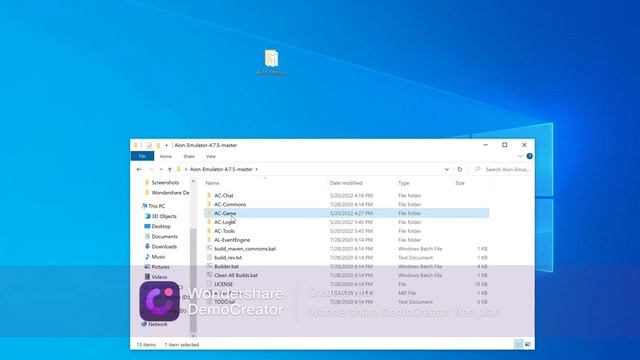The width and height of the screenshot is (640, 360).
Task: Select Network in navigation pane
Action: tap(158, 324)
